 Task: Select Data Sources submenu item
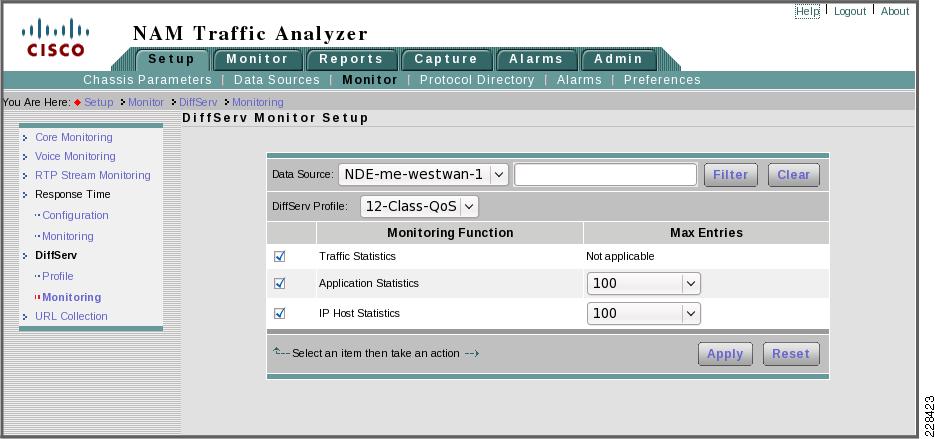click(x=277, y=80)
